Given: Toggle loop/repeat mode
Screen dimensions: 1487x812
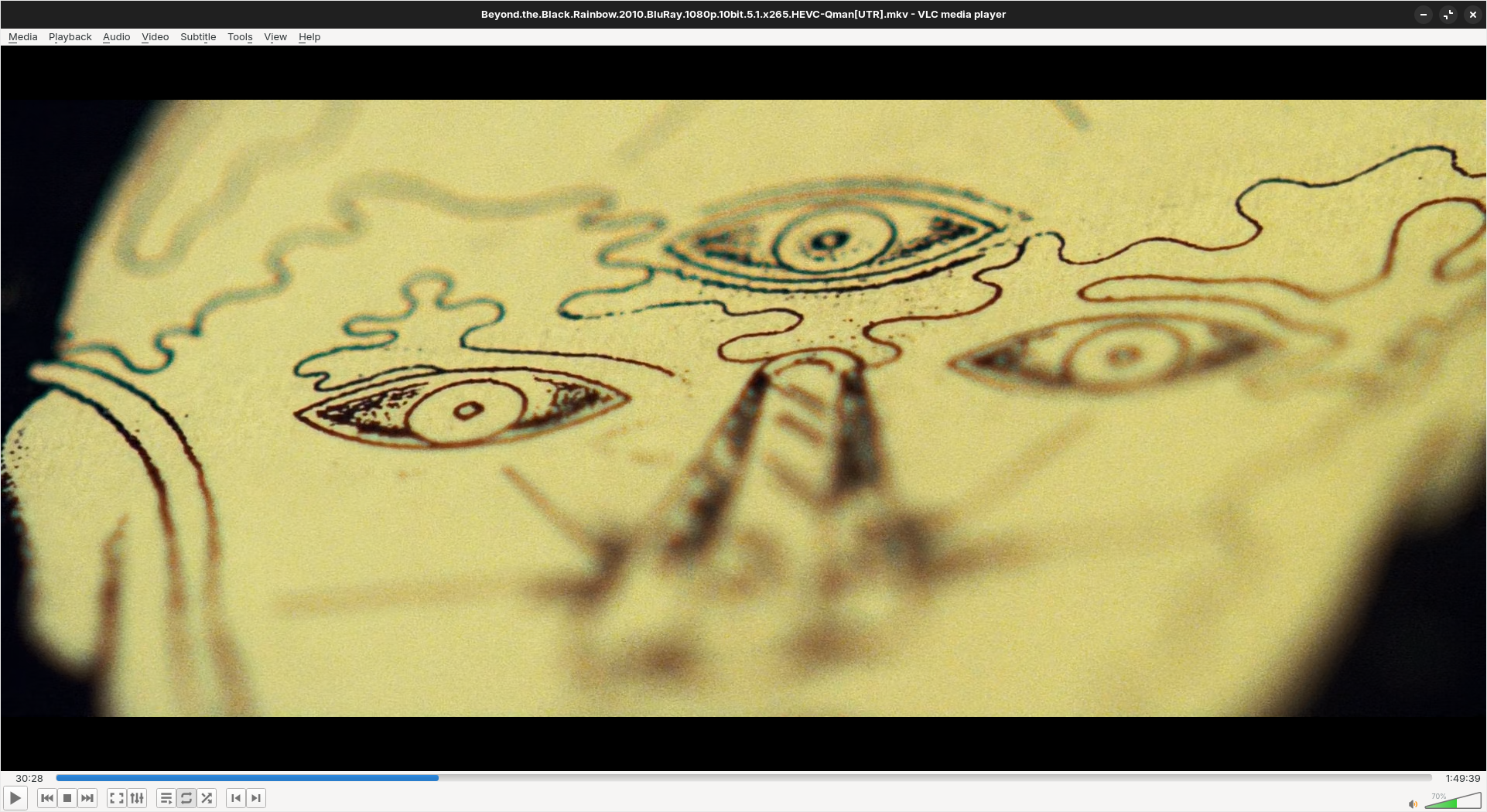Looking at the screenshot, I should click(x=186, y=798).
